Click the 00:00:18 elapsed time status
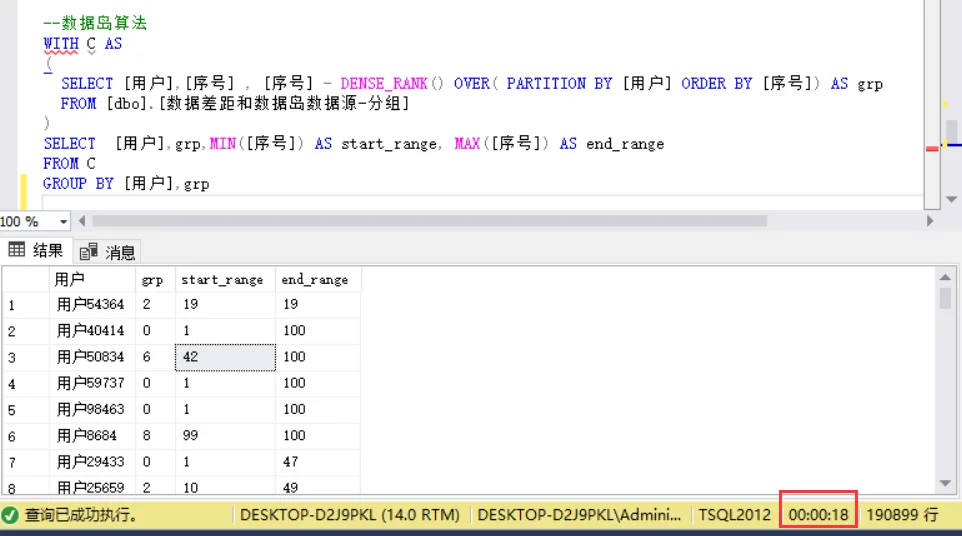The height and width of the screenshot is (536, 962). pos(818,515)
